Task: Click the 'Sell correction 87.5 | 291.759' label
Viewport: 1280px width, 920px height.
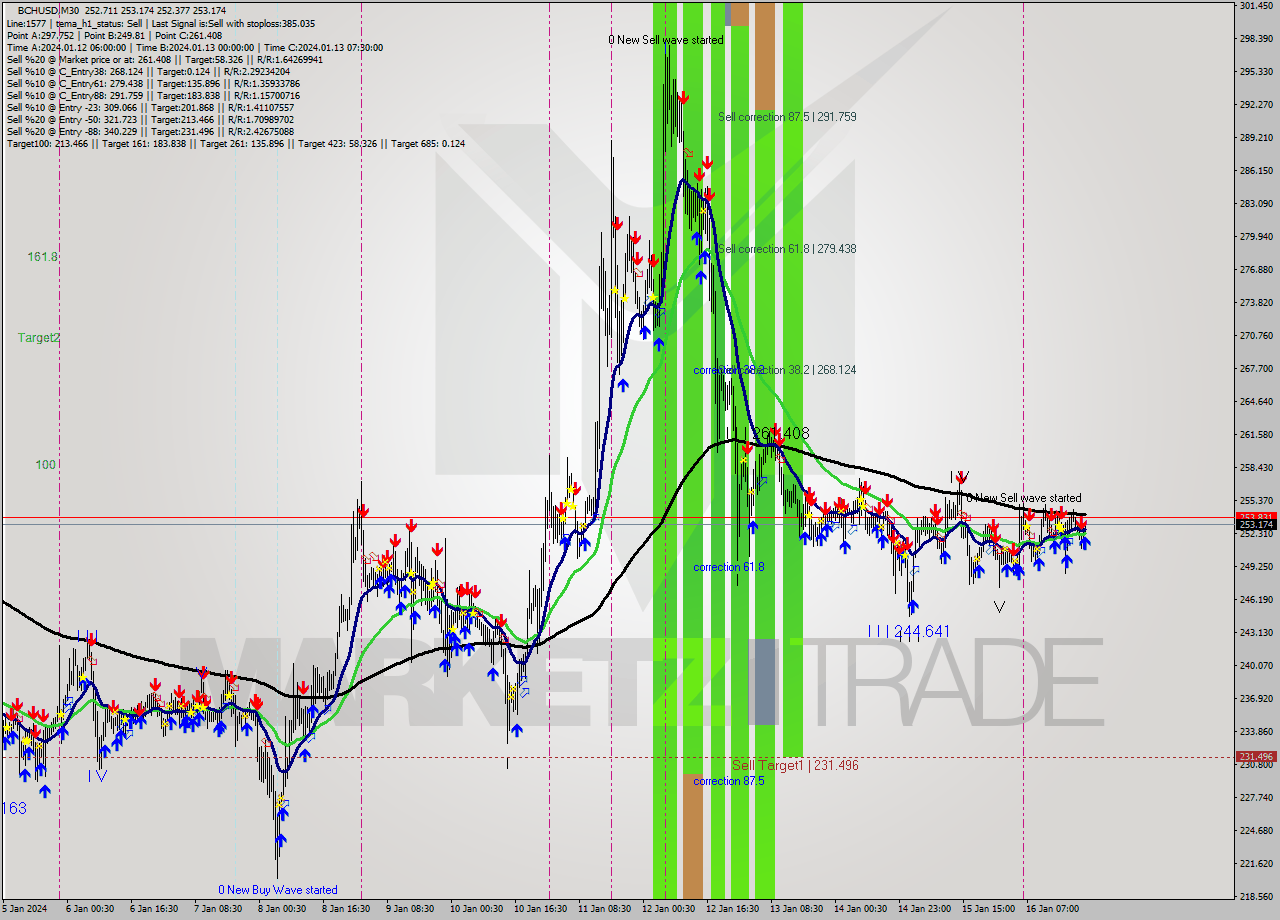Action: pos(787,117)
